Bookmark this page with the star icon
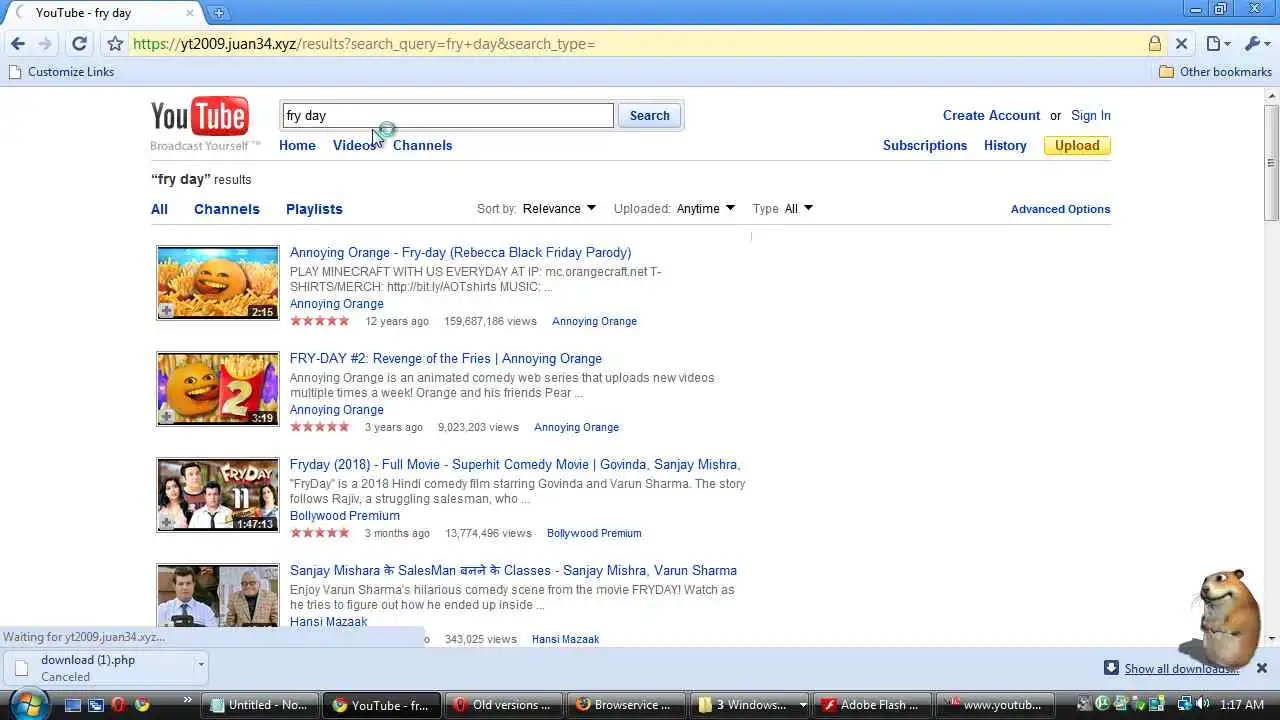This screenshot has width=1280, height=720. click(x=115, y=44)
